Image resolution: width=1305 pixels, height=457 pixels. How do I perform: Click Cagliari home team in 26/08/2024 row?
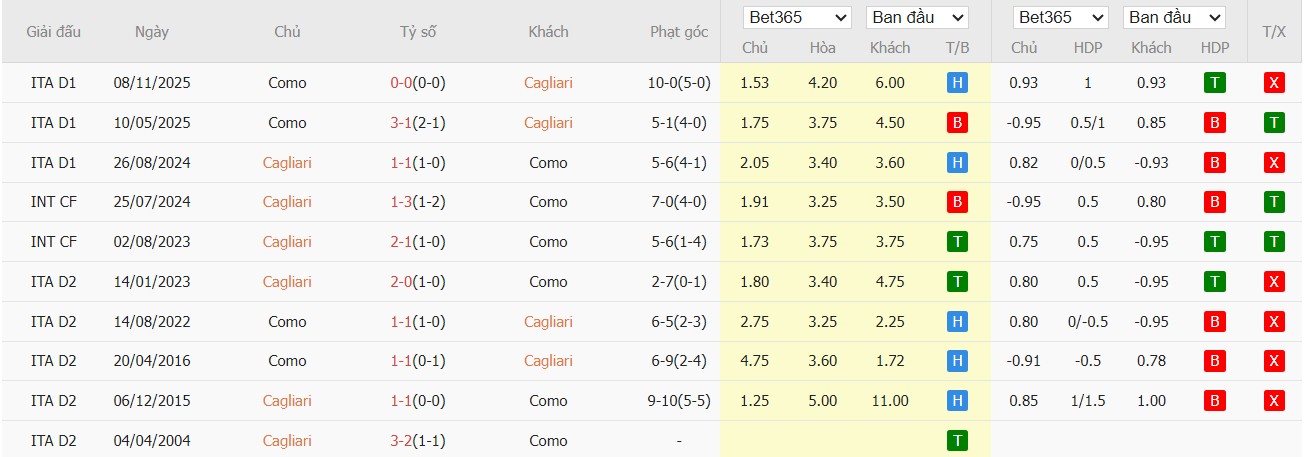tap(287, 162)
